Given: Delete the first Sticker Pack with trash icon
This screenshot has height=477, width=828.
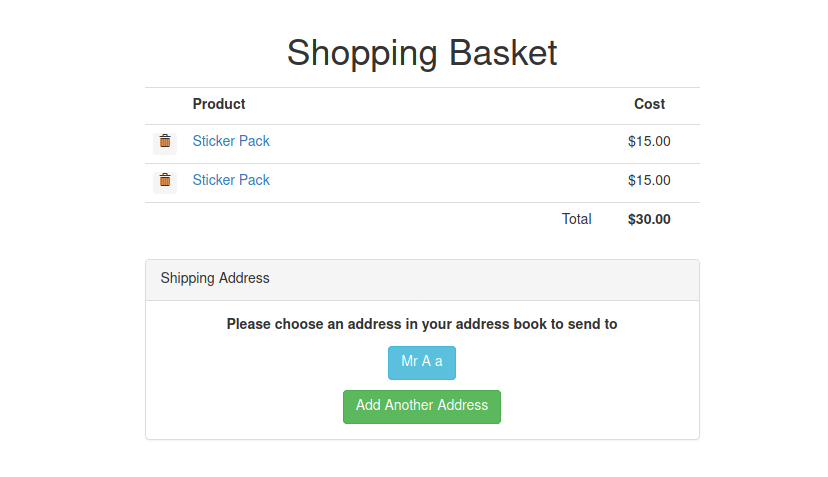Looking at the screenshot, I should coord(165,142).
